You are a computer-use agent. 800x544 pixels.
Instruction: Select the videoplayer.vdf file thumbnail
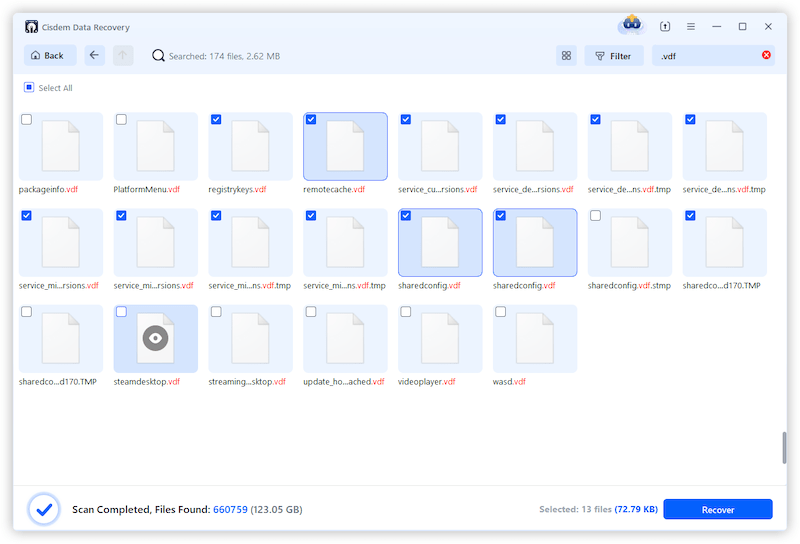point(440,339)
